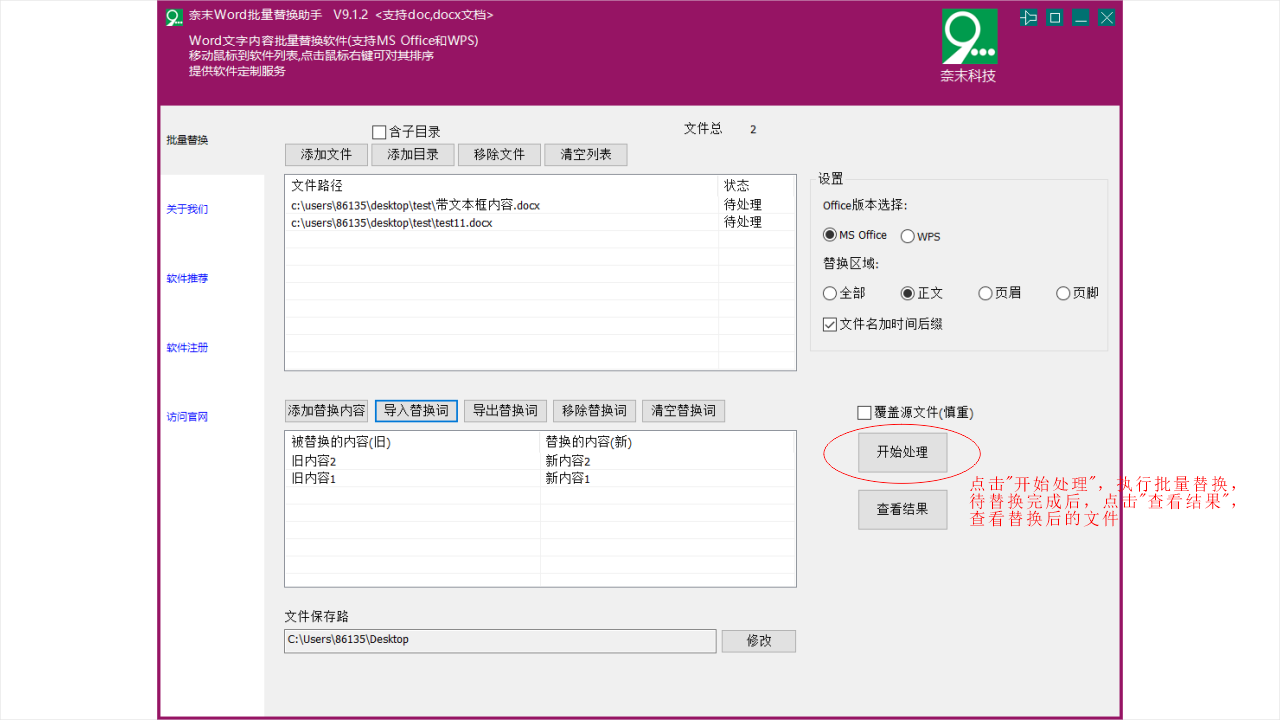Choose 全部 as replace region
The height and width of the screenshot is (720, 1280).
tap(829, 293)
